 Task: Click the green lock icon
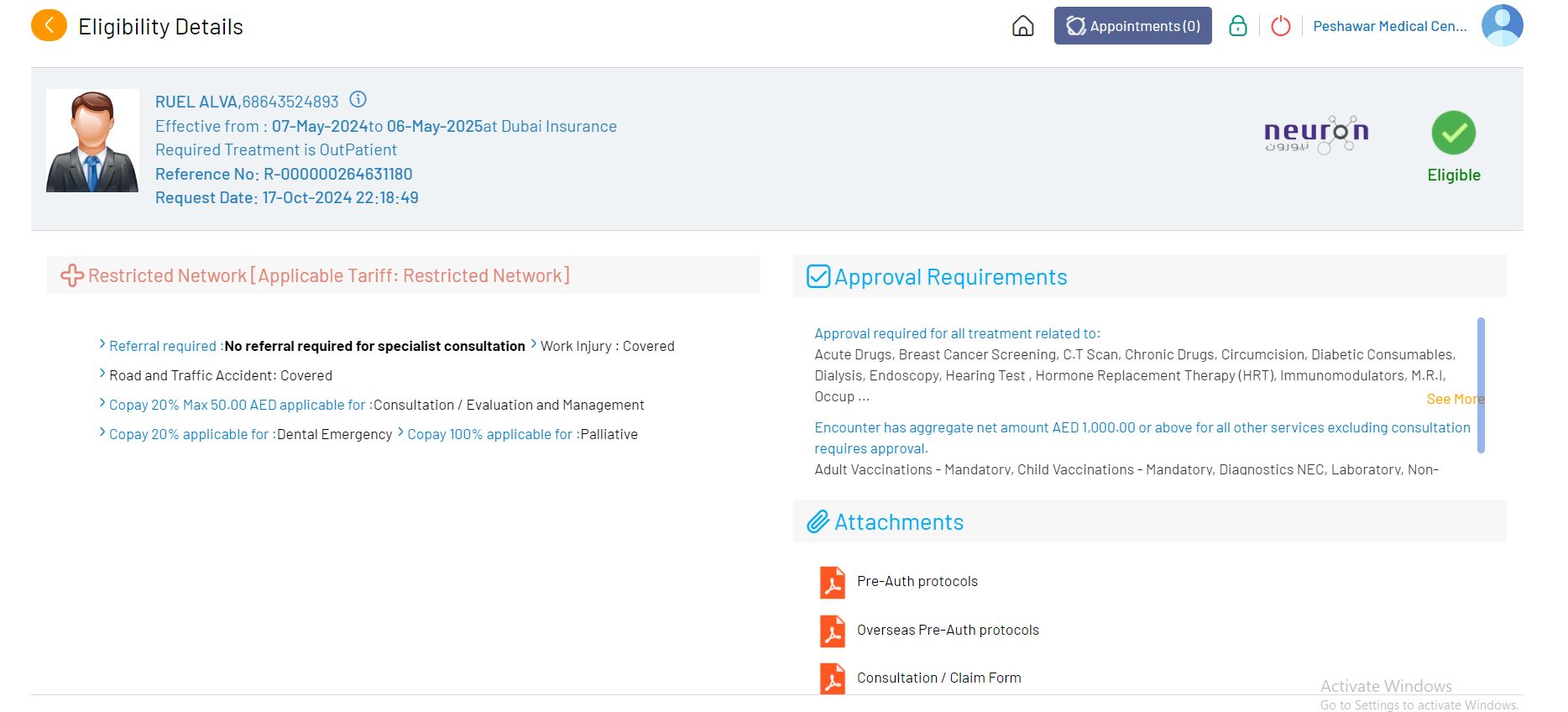click(1237, 26)
